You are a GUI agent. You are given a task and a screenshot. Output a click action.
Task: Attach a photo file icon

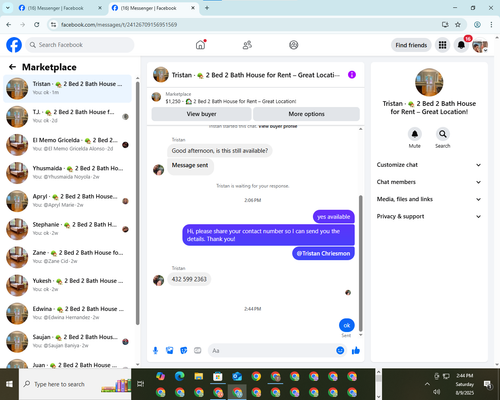[169, 350]
